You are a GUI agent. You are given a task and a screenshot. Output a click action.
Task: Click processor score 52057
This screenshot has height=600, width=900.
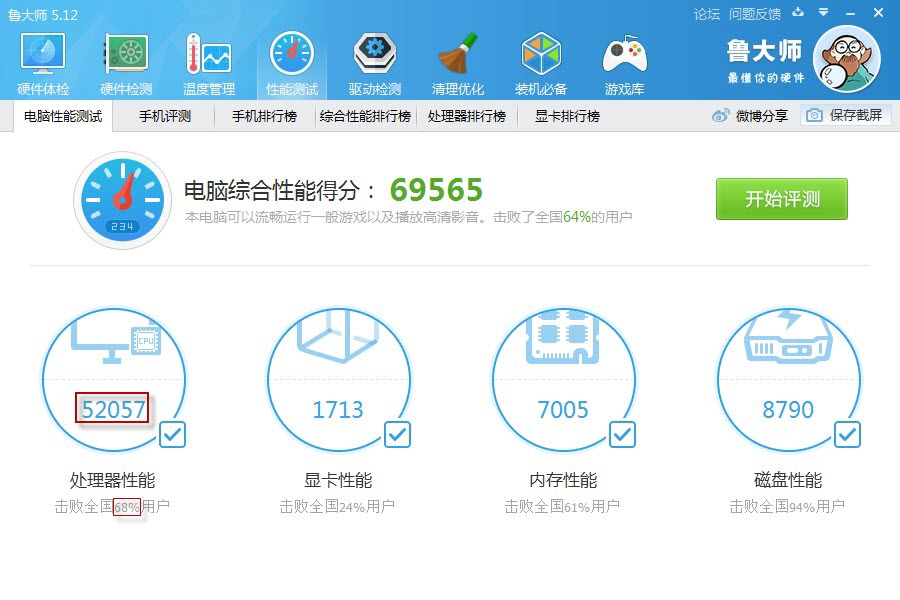113,409
